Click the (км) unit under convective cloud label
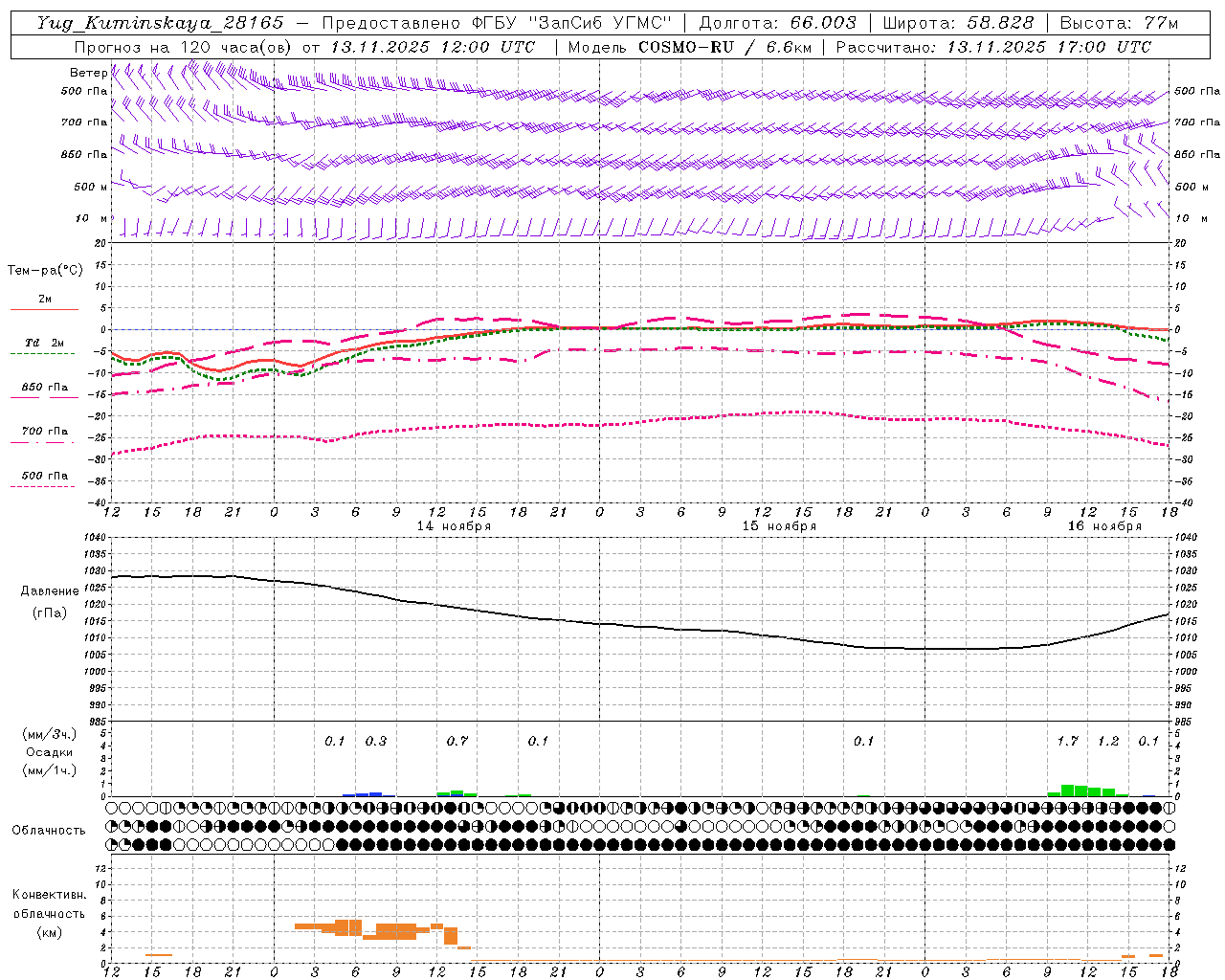 pos(49,932)
